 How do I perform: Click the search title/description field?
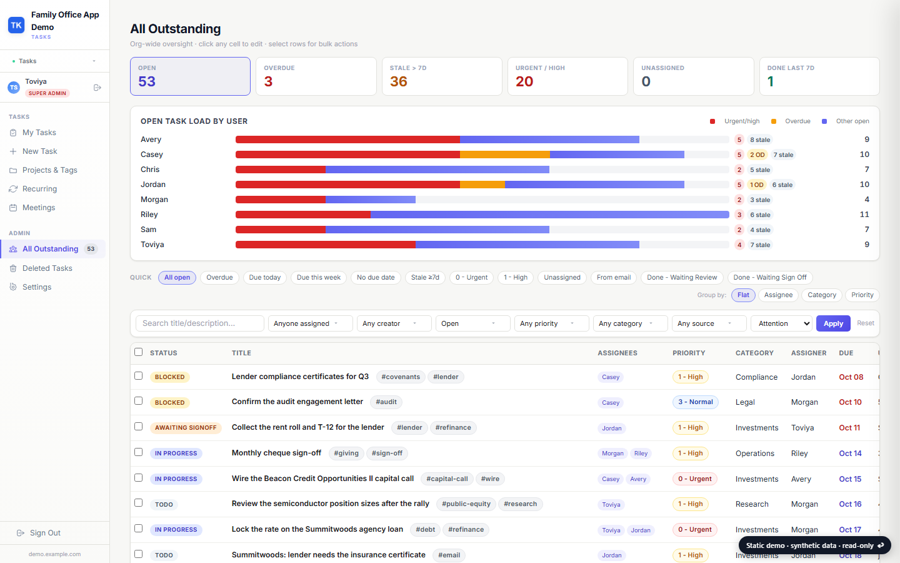point(200,324)
